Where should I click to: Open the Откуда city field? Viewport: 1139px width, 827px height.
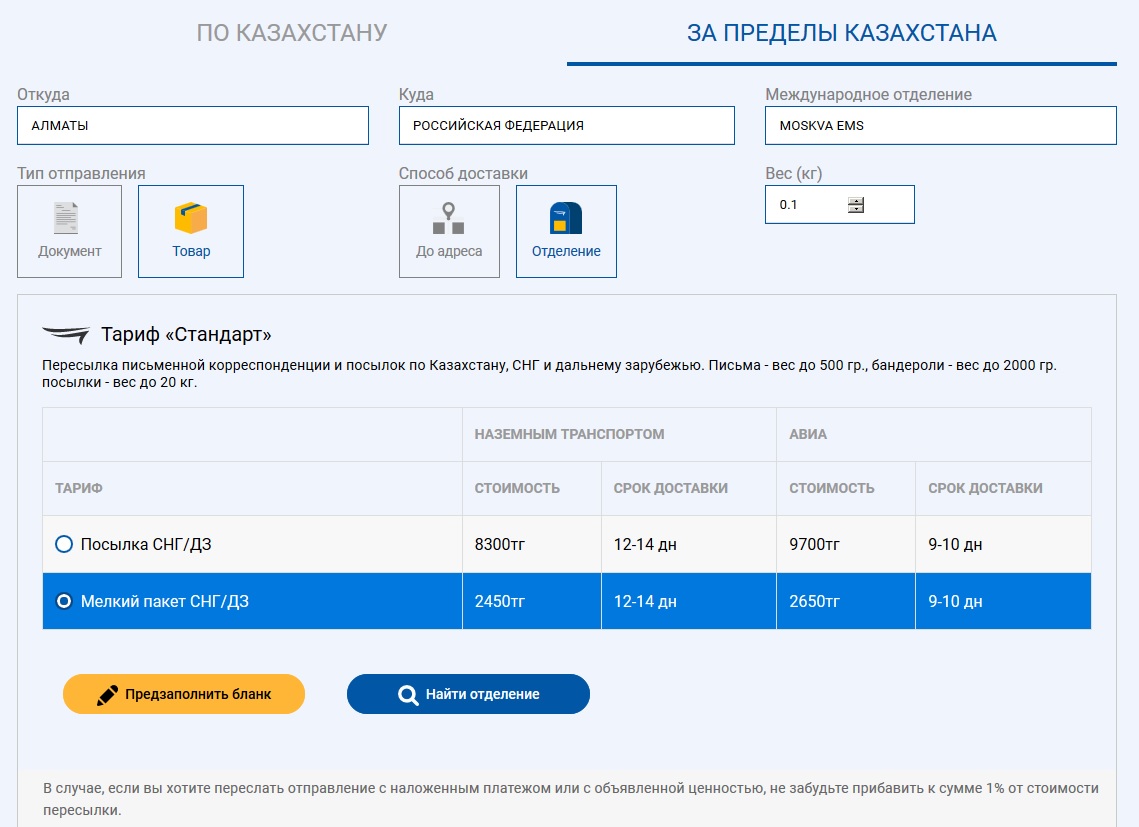tap(192, 126)
